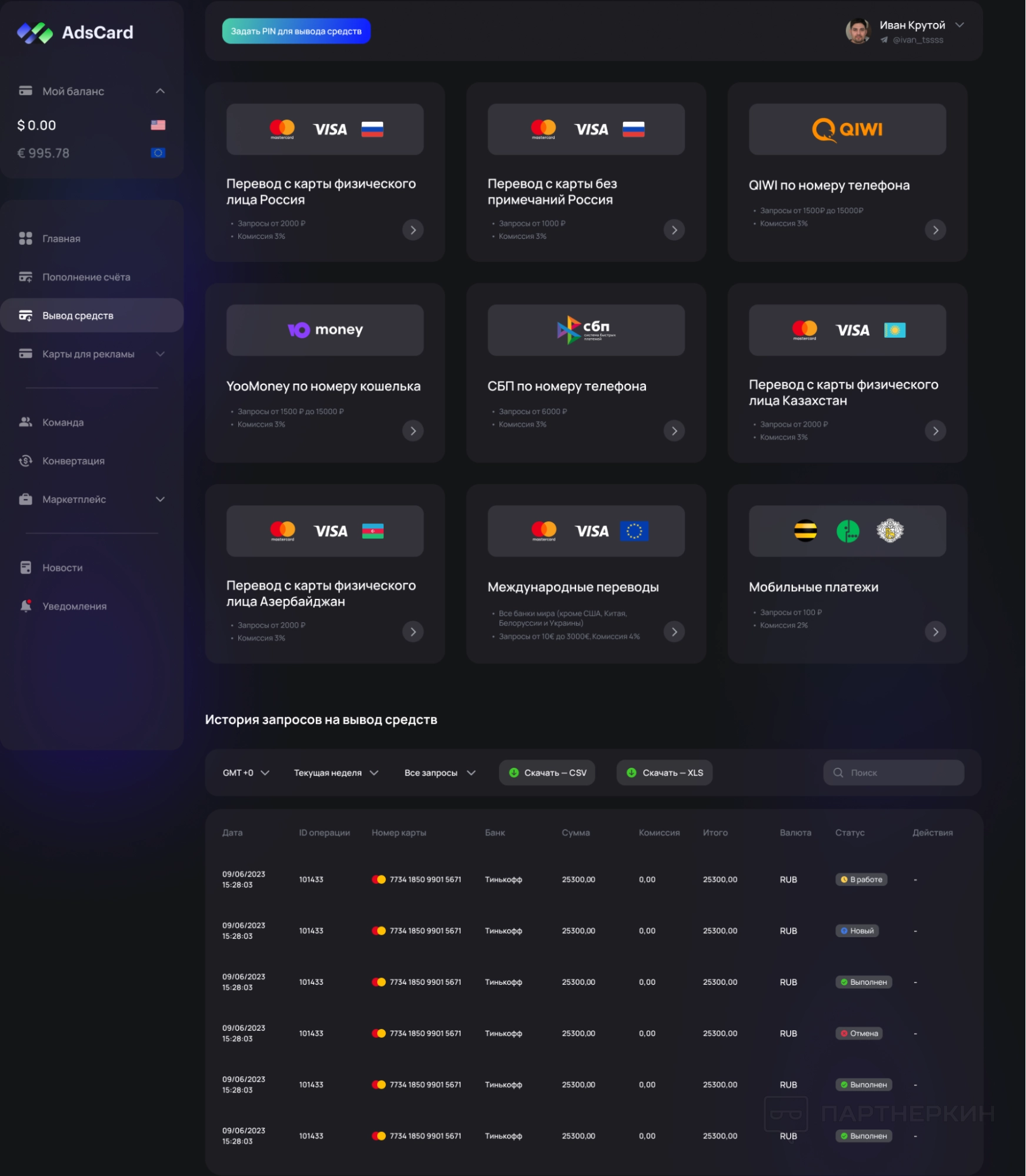Click the ID операции column header
The height and width of the screenshot is (1176, 1026).
pos(324,832)
